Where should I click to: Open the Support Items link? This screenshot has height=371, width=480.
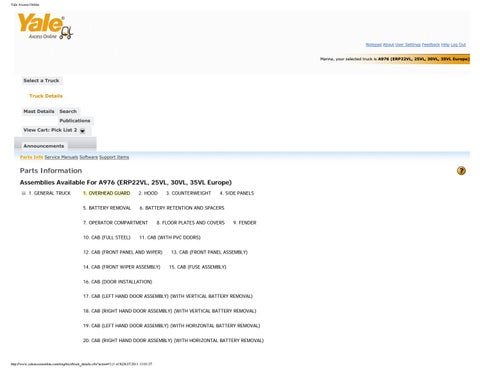click(x=114, y=157)
